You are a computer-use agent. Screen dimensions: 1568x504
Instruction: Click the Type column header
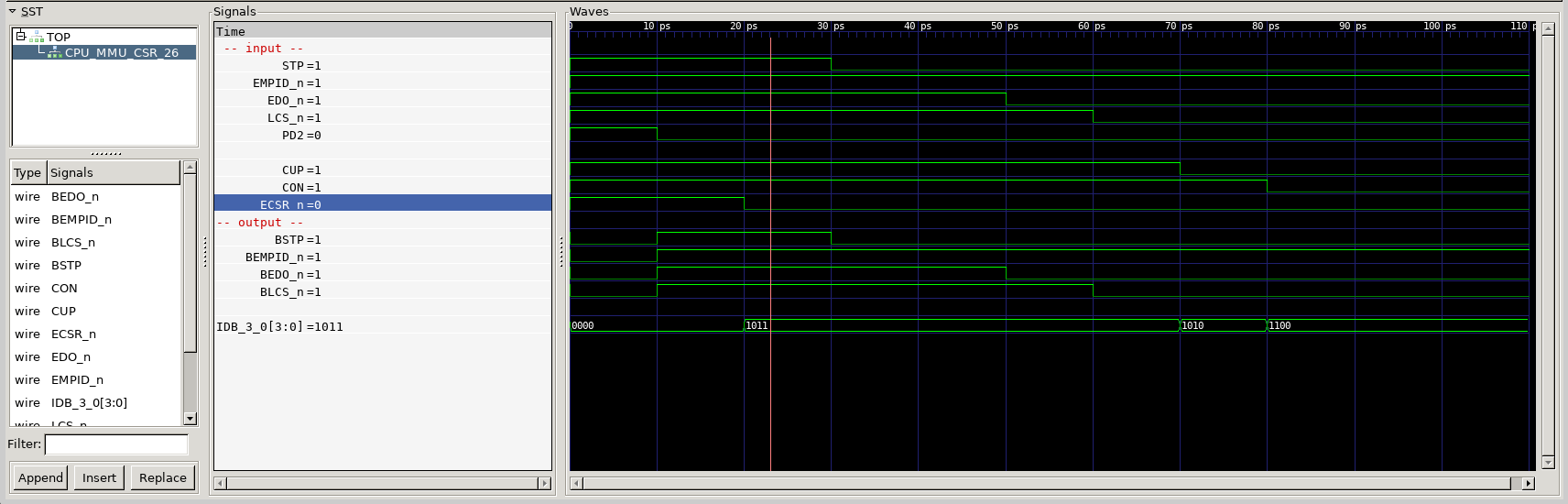coord(27,172)
